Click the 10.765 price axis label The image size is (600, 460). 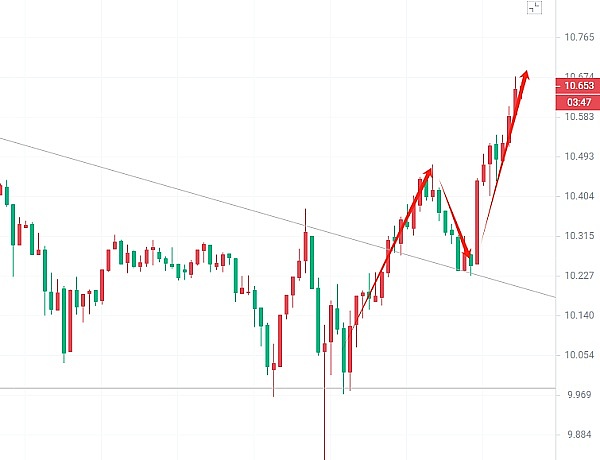[x=579, y=38]
